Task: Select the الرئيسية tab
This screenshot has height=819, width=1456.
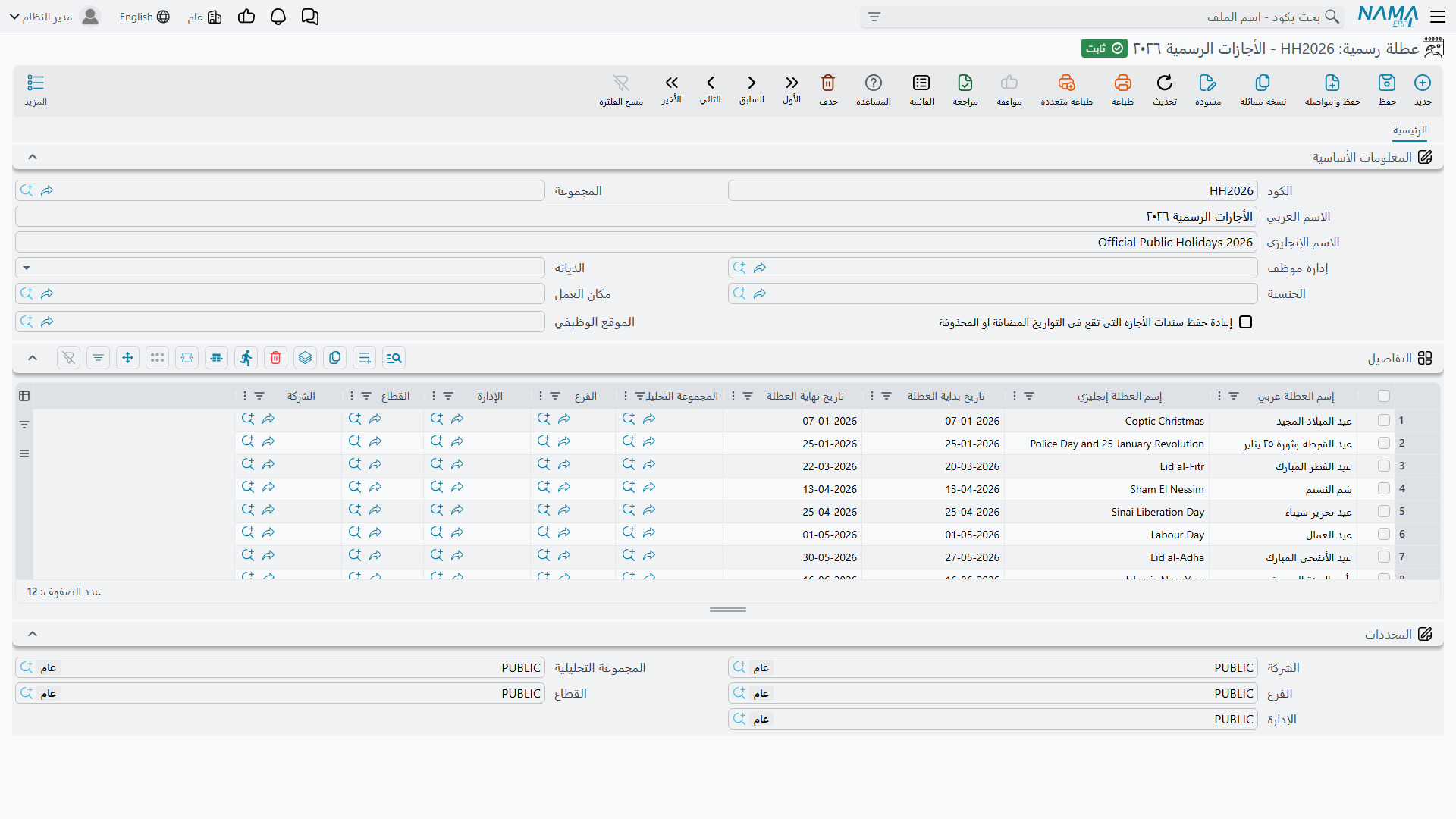Action: (x=1410, y=130)
